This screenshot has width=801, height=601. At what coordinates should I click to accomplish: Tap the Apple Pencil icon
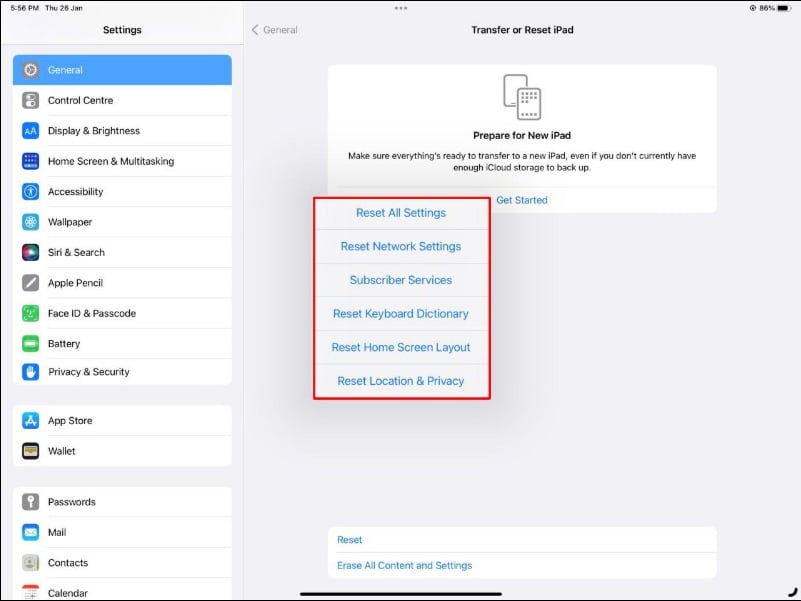click(31, 283)
